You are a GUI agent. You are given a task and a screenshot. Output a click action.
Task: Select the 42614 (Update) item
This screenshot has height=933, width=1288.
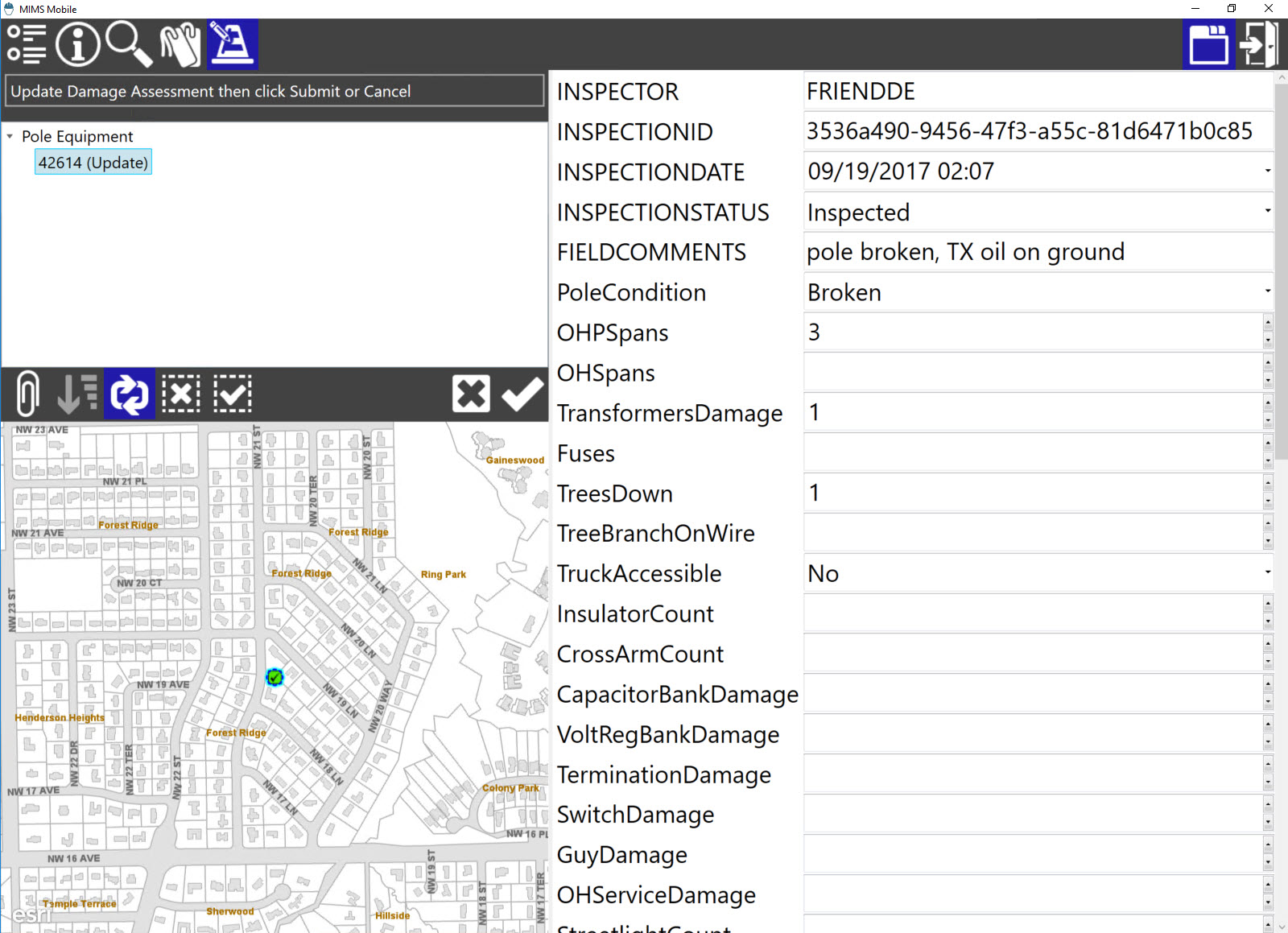coord(93,162)
